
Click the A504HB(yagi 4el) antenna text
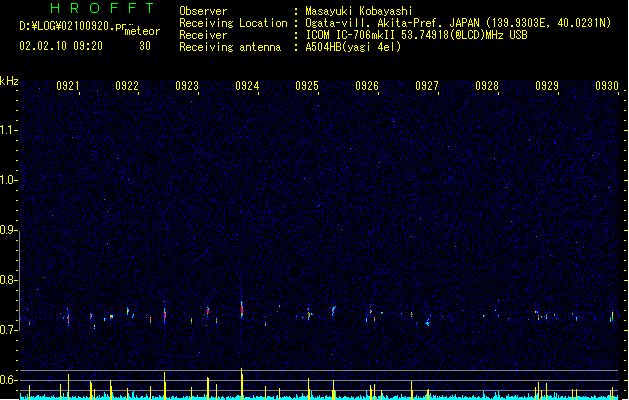(353, 47)
